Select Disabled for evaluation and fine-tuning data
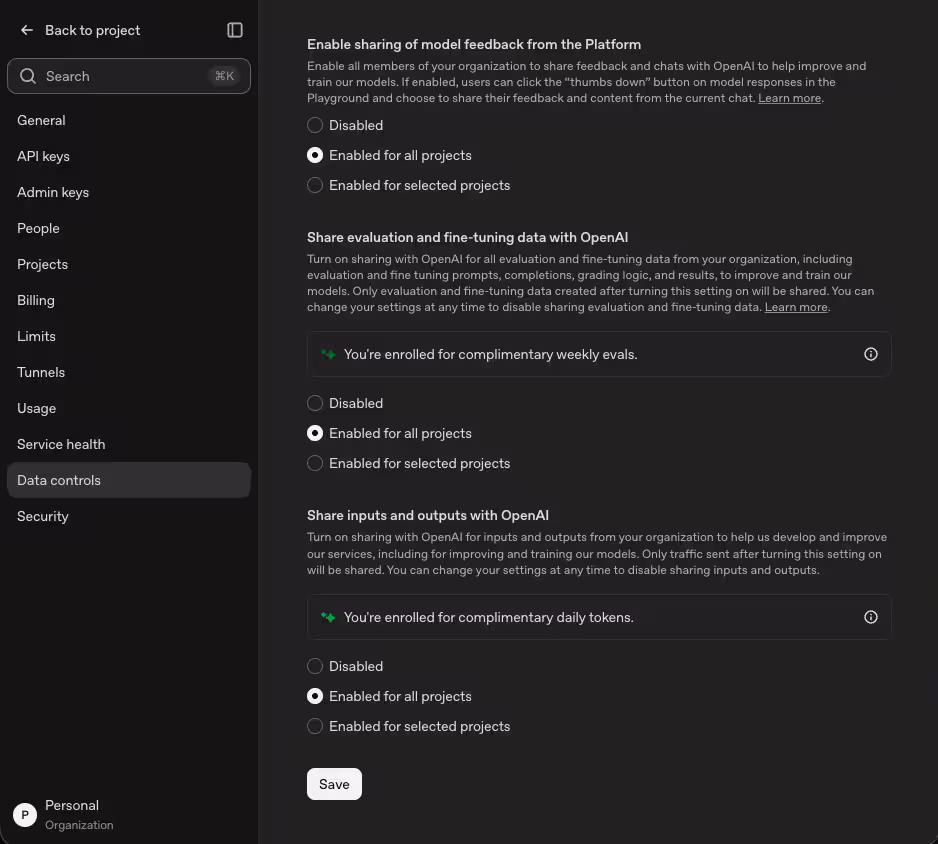This screenshot has height=844, width=938. pos(315,403)
